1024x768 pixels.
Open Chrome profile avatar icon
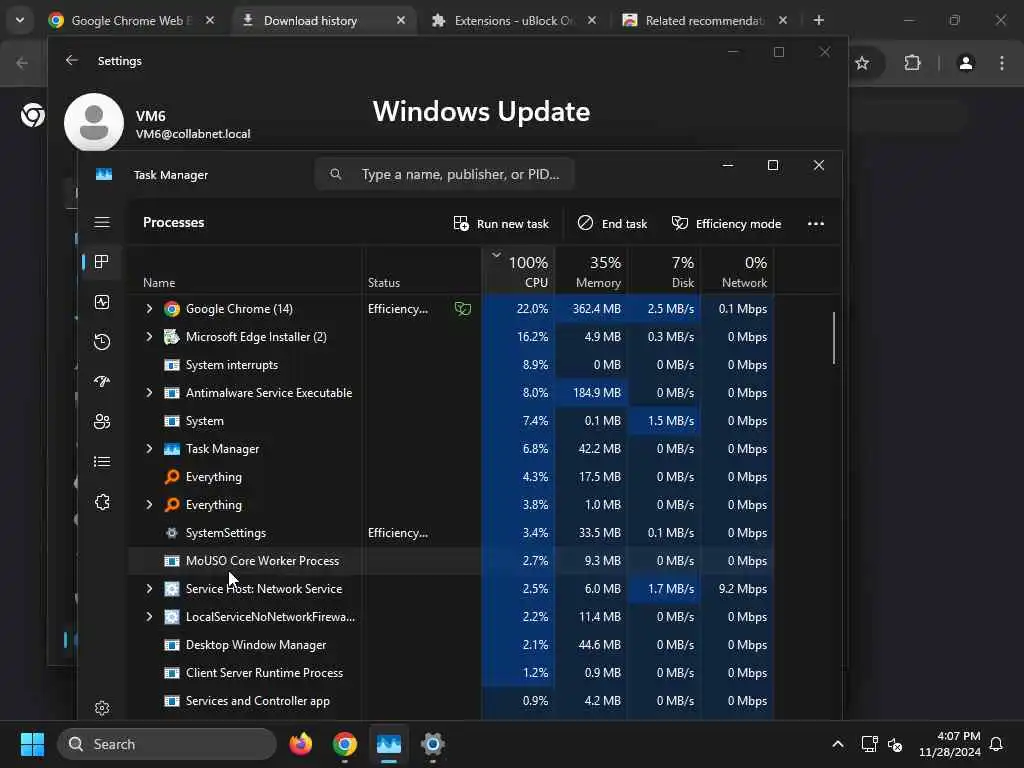966,63
